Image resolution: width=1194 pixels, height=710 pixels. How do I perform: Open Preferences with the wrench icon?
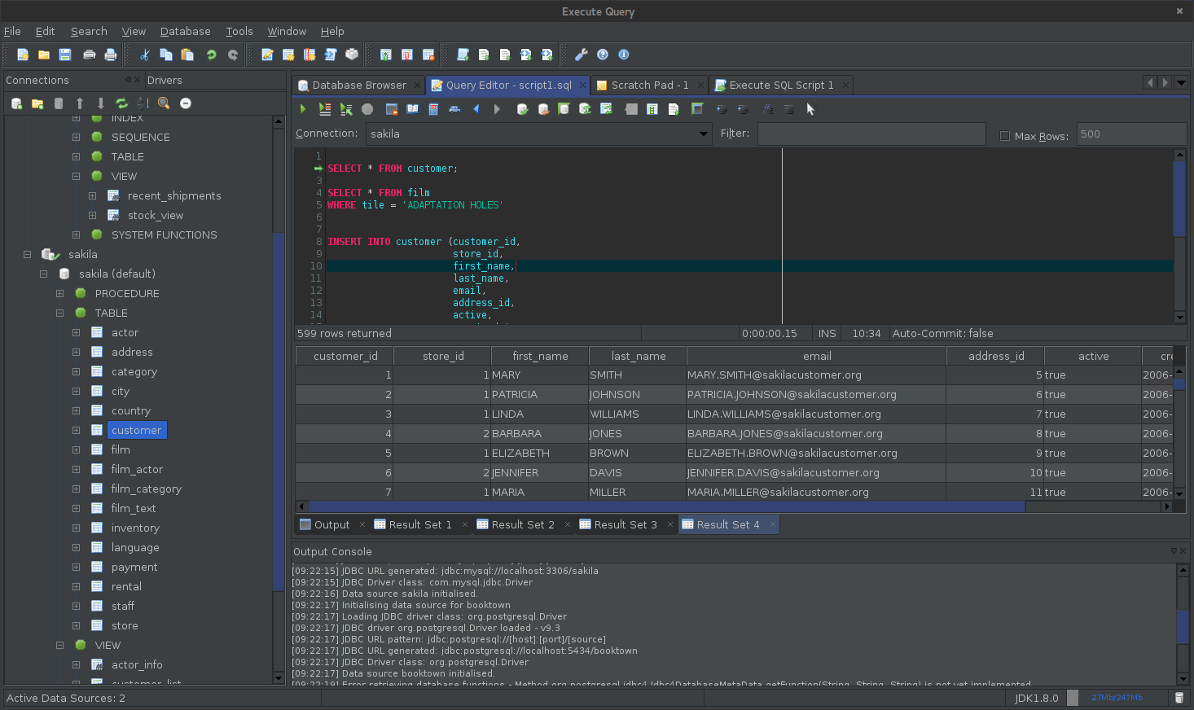(x=581, y=55)
